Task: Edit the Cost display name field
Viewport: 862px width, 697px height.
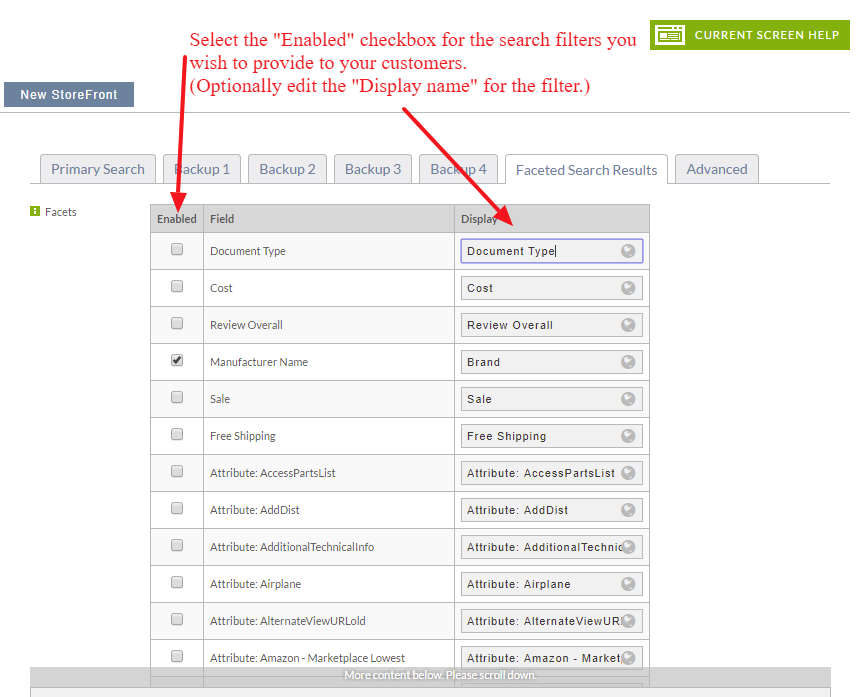Action: [x=551, y=288]
